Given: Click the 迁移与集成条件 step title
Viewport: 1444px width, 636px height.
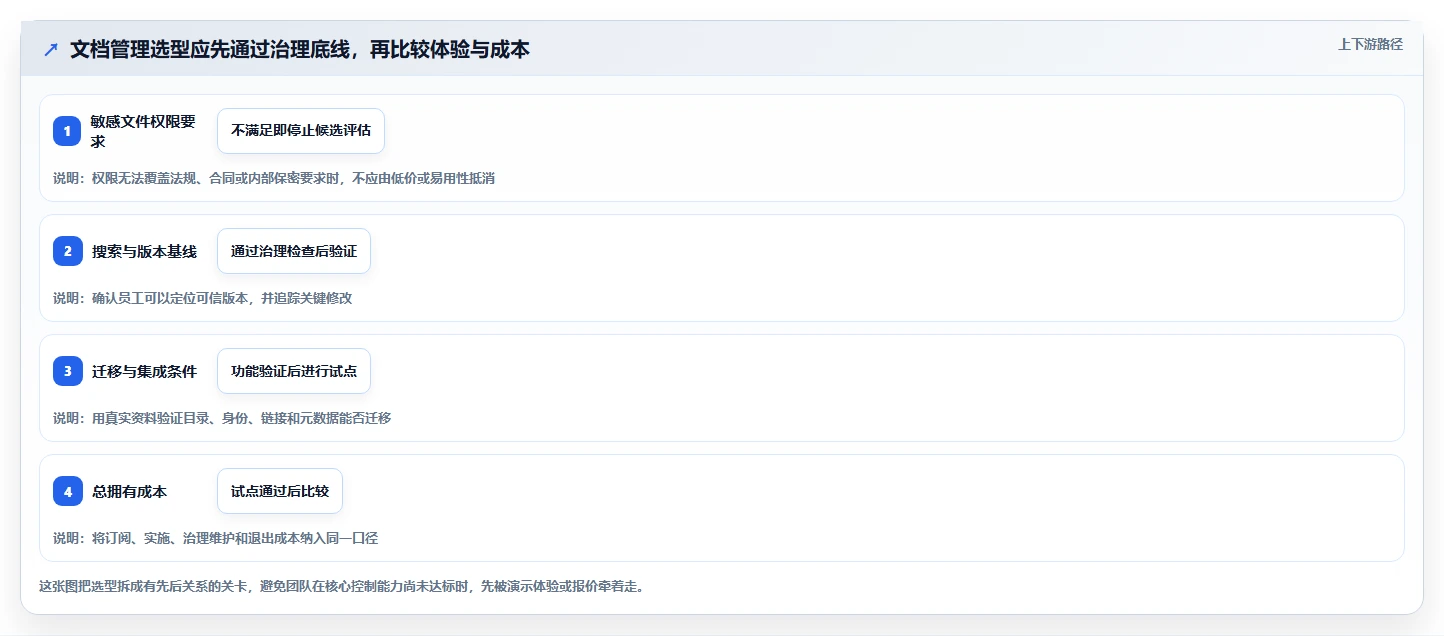Looking at the screenshot, I should coord(144,371).
